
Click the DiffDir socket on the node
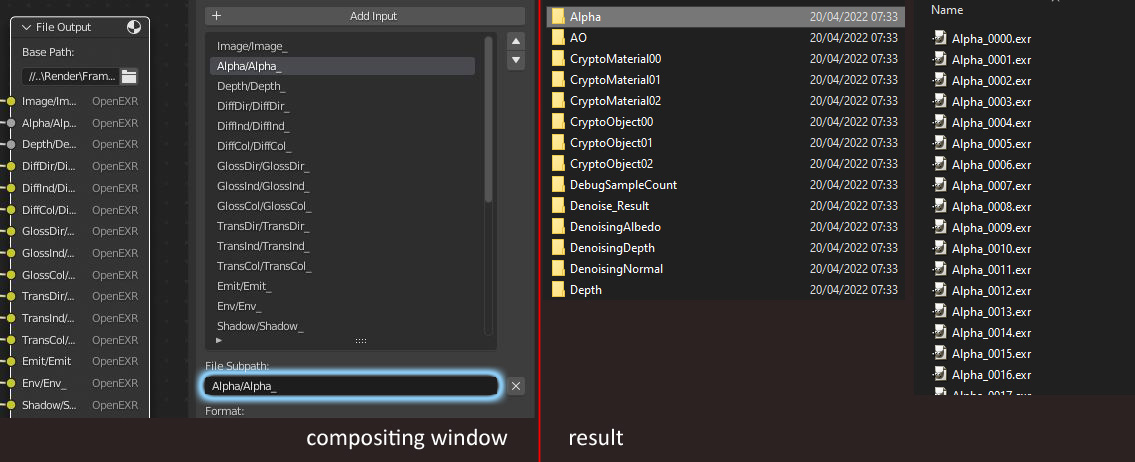click(x=11, y=166)
